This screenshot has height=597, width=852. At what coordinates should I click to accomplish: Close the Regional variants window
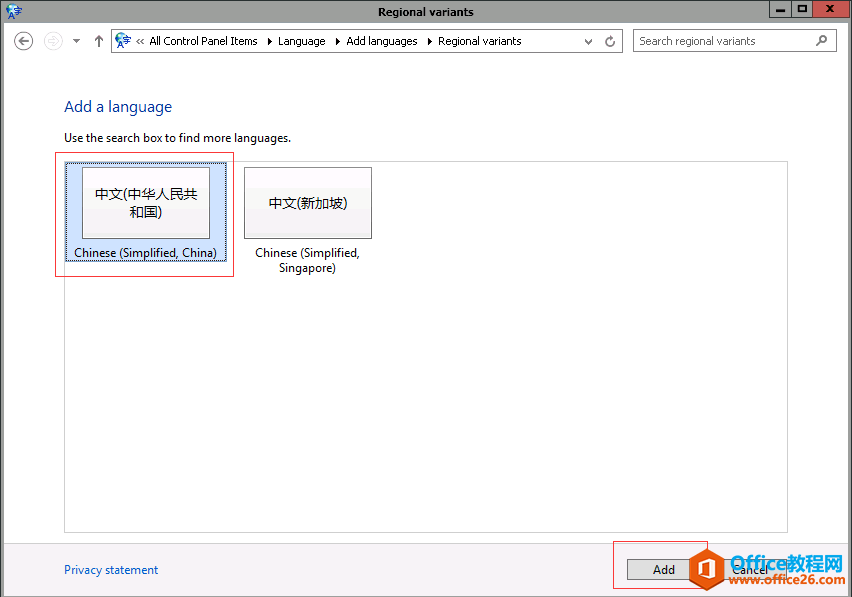(x=830, y=9)
